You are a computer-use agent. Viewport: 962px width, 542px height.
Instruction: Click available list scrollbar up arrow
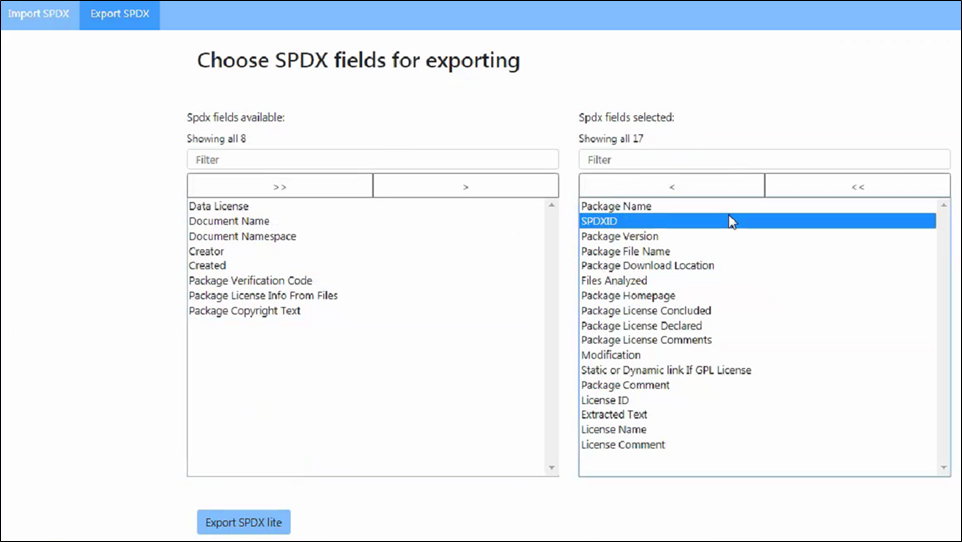tap(552, 205)
